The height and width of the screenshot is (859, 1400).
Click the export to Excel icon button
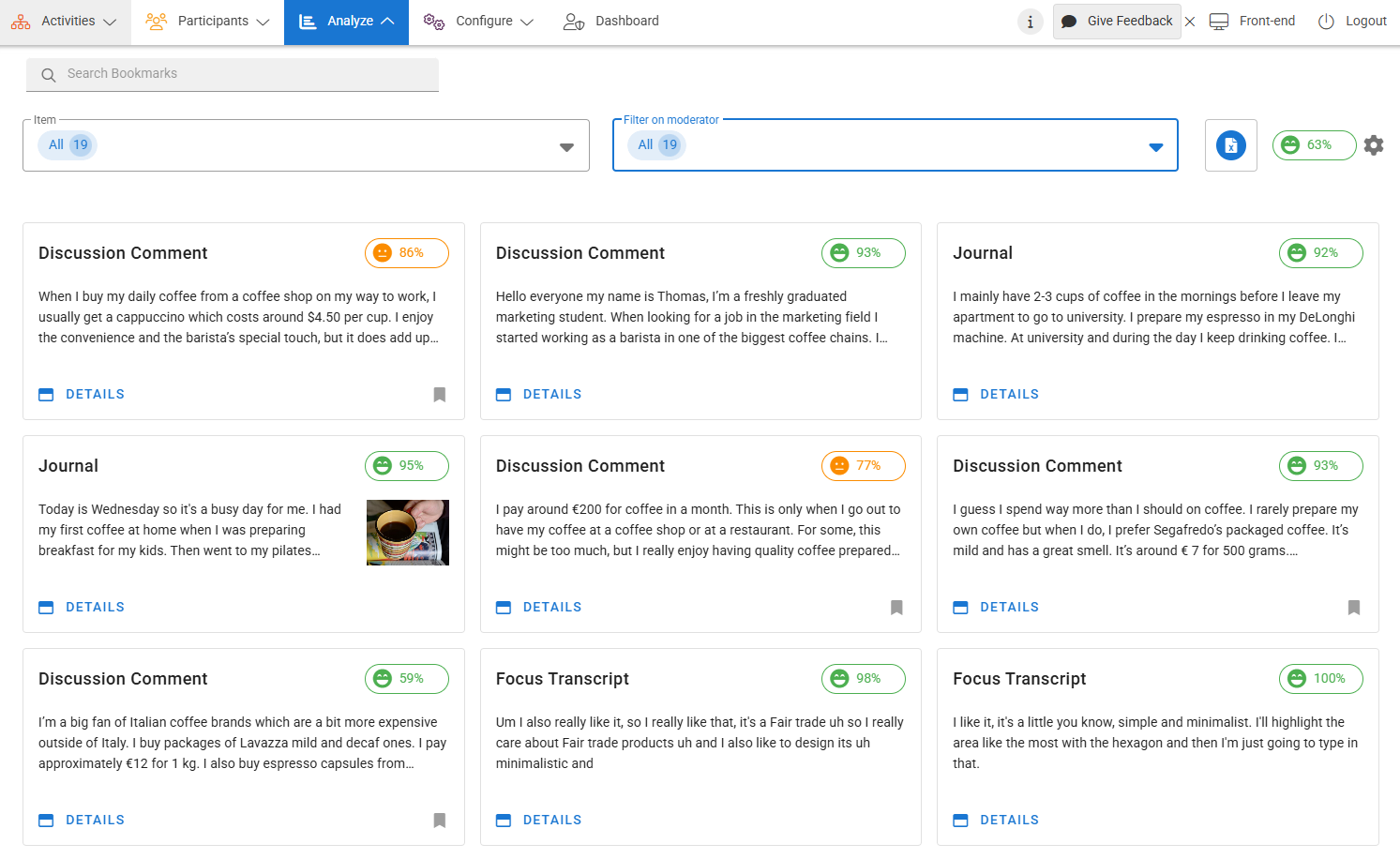point(1230,145)
